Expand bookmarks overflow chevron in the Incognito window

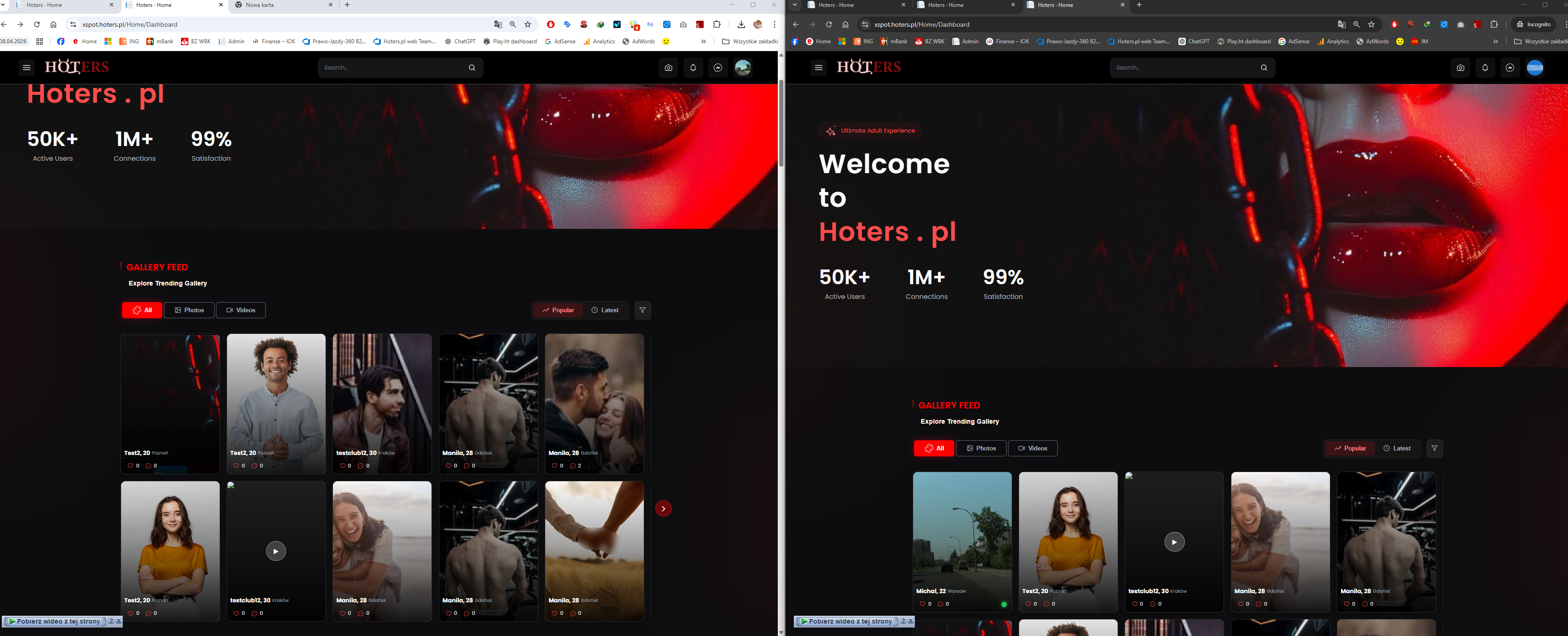click(1495, 41)
